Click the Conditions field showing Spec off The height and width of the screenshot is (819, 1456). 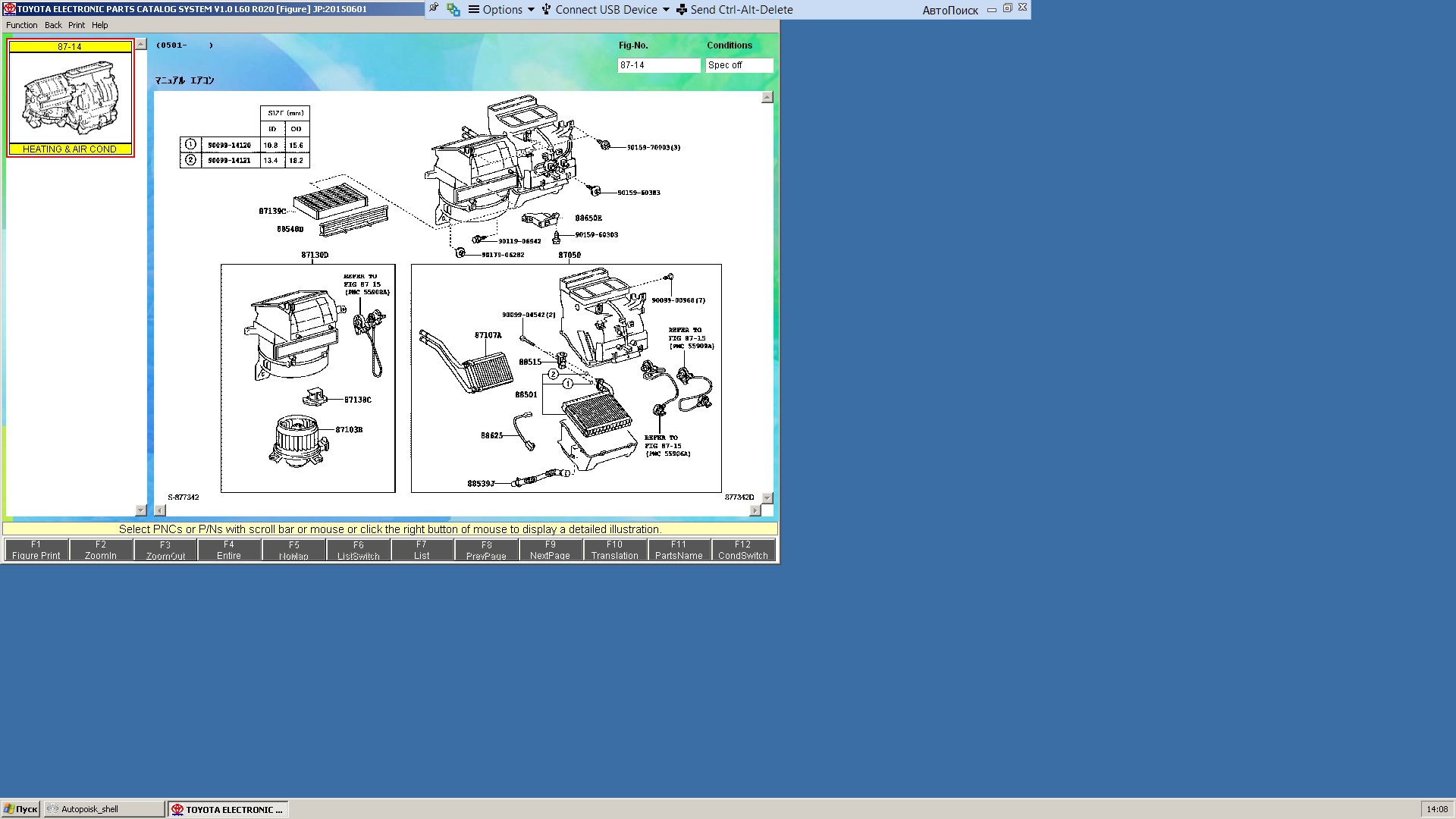(x=739, y=65)
